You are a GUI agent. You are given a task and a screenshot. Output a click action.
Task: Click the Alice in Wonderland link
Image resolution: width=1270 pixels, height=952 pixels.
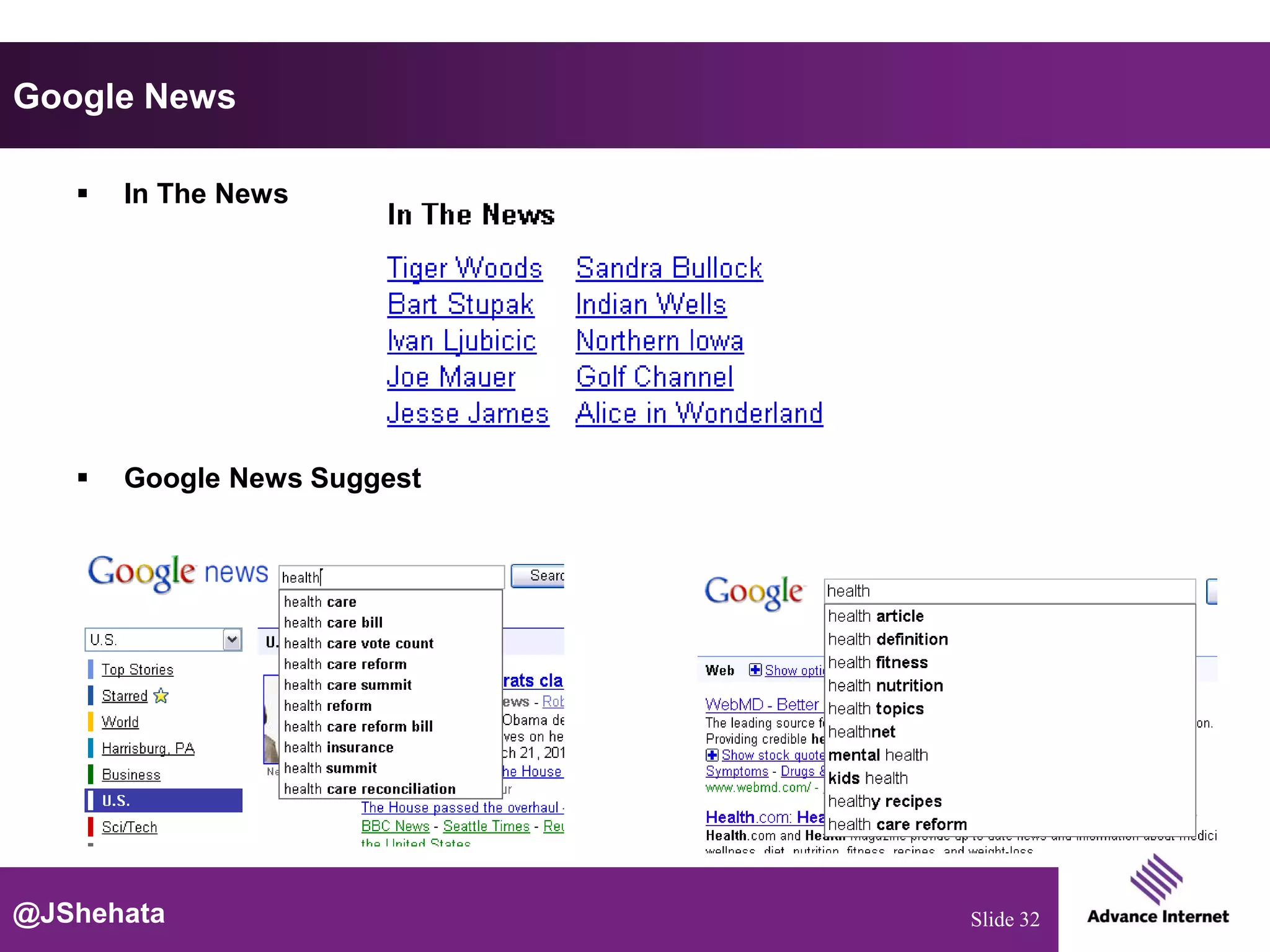(699, 413)
